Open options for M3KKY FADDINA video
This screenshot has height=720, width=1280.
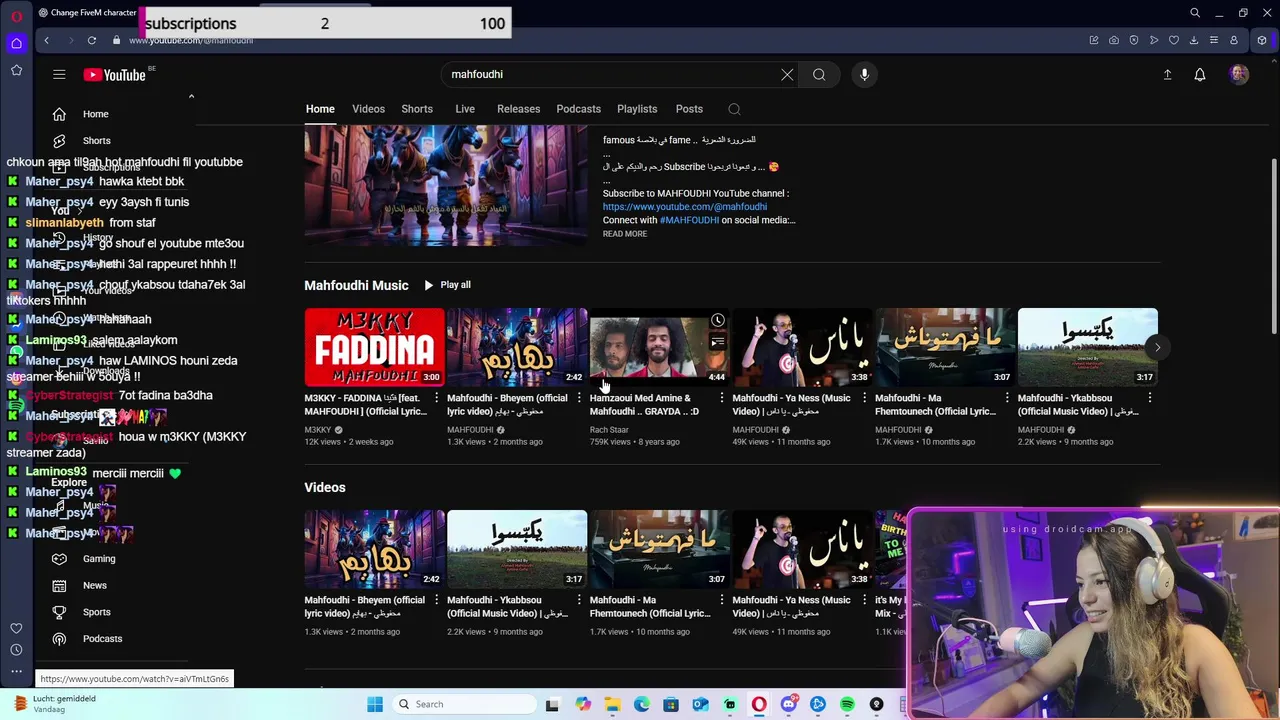[x=436, y=398]
